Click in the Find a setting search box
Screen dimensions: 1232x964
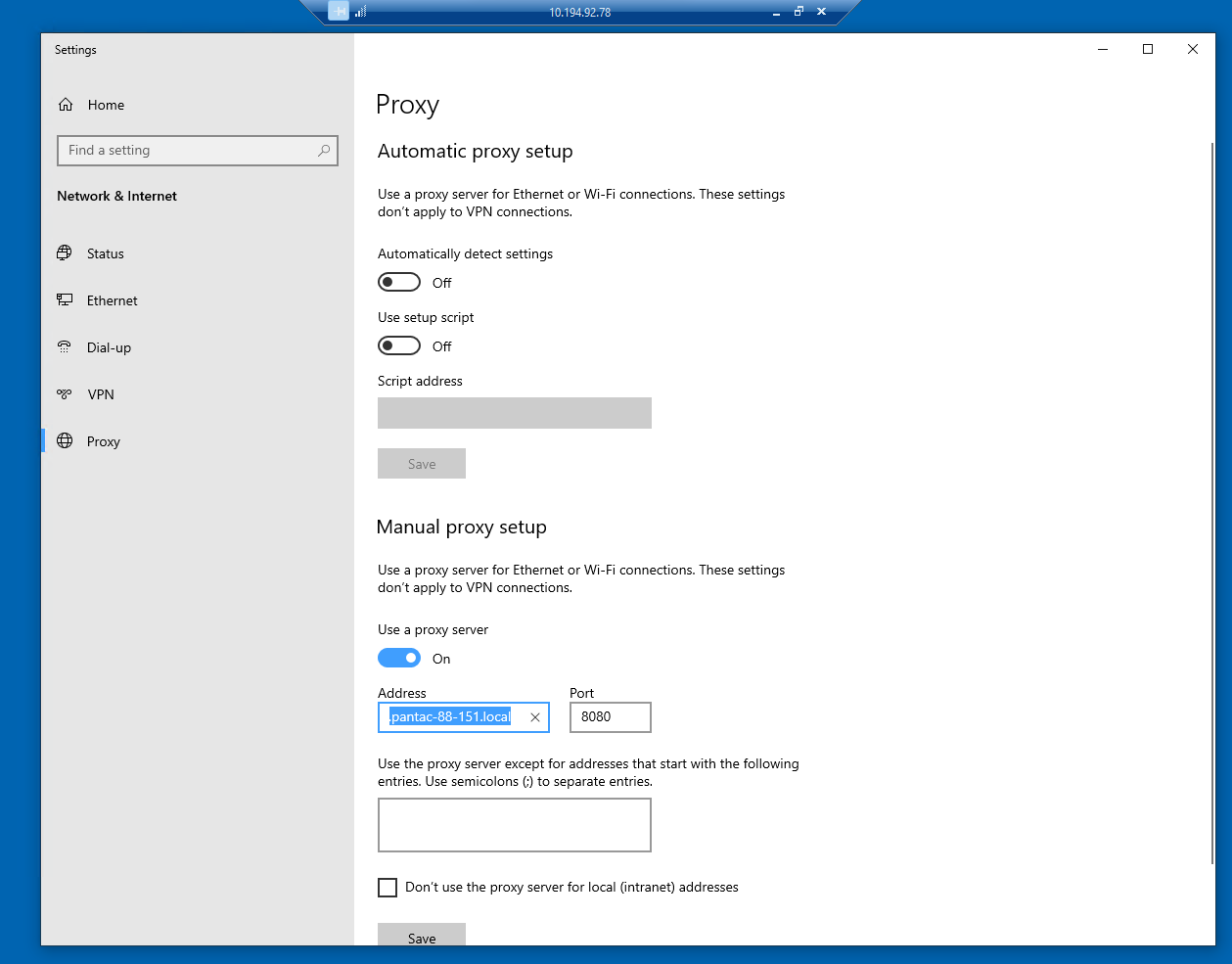point(198,151)
